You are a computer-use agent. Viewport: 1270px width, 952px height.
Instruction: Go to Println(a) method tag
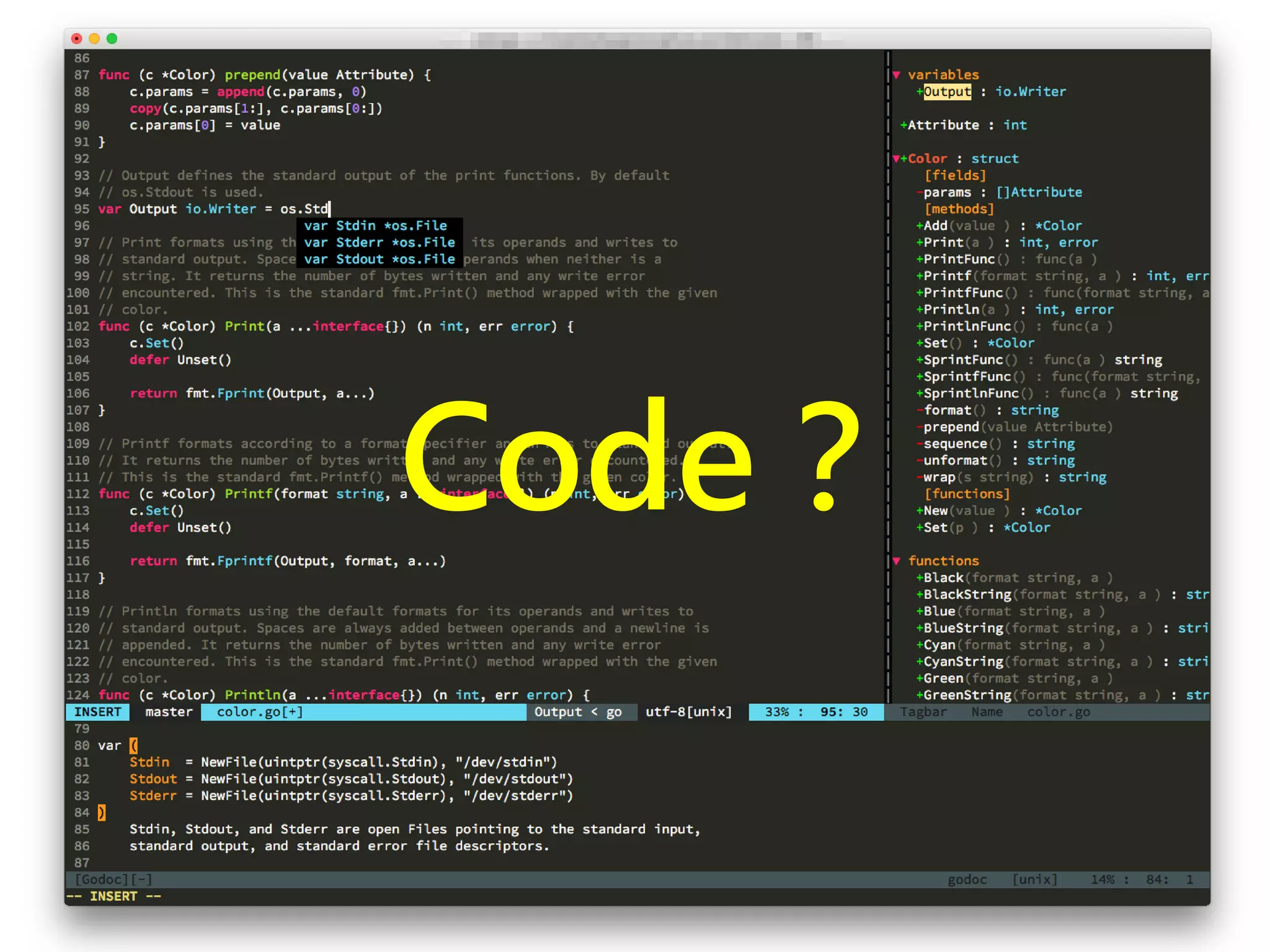pos(1015,309)
